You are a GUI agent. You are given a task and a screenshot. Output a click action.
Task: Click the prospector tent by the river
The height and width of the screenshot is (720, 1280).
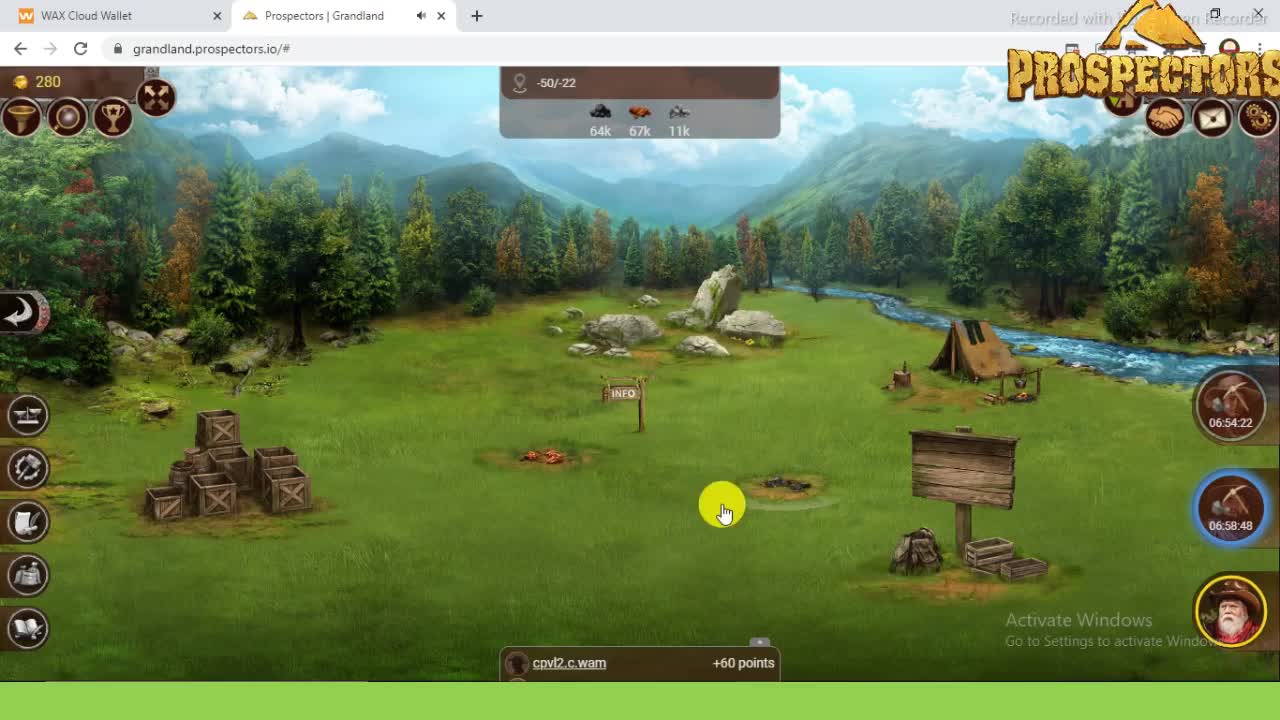tap(970, 352)
